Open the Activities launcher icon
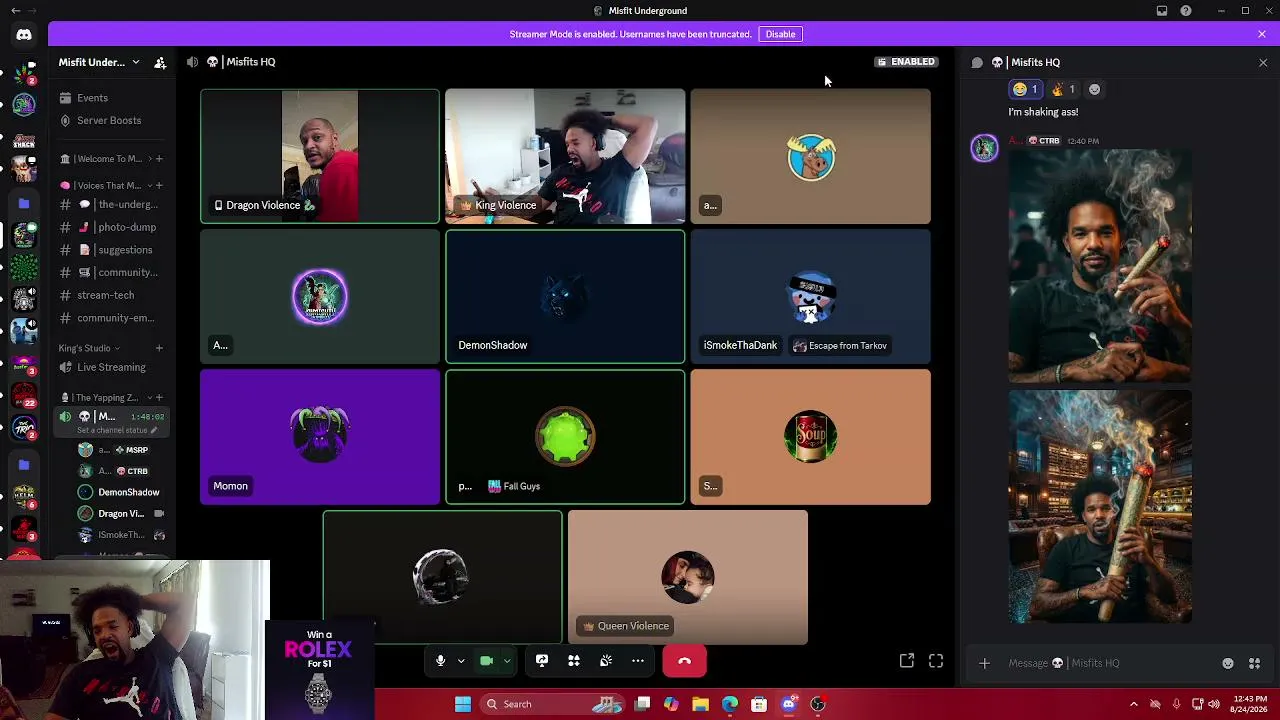The image size is (1280, 720). (x=574, y=661)
